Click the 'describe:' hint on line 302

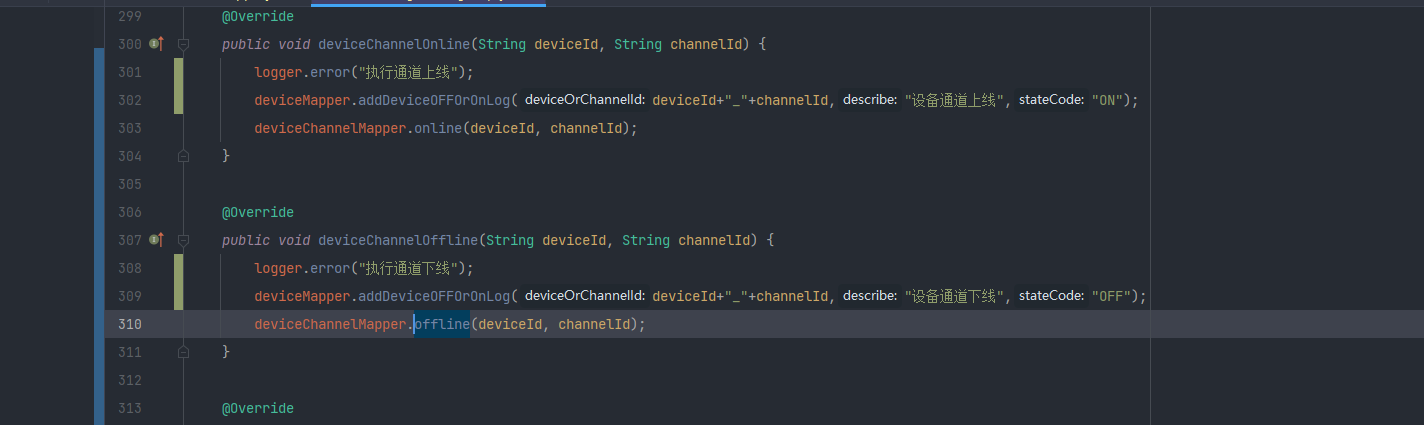click(870, 100)
